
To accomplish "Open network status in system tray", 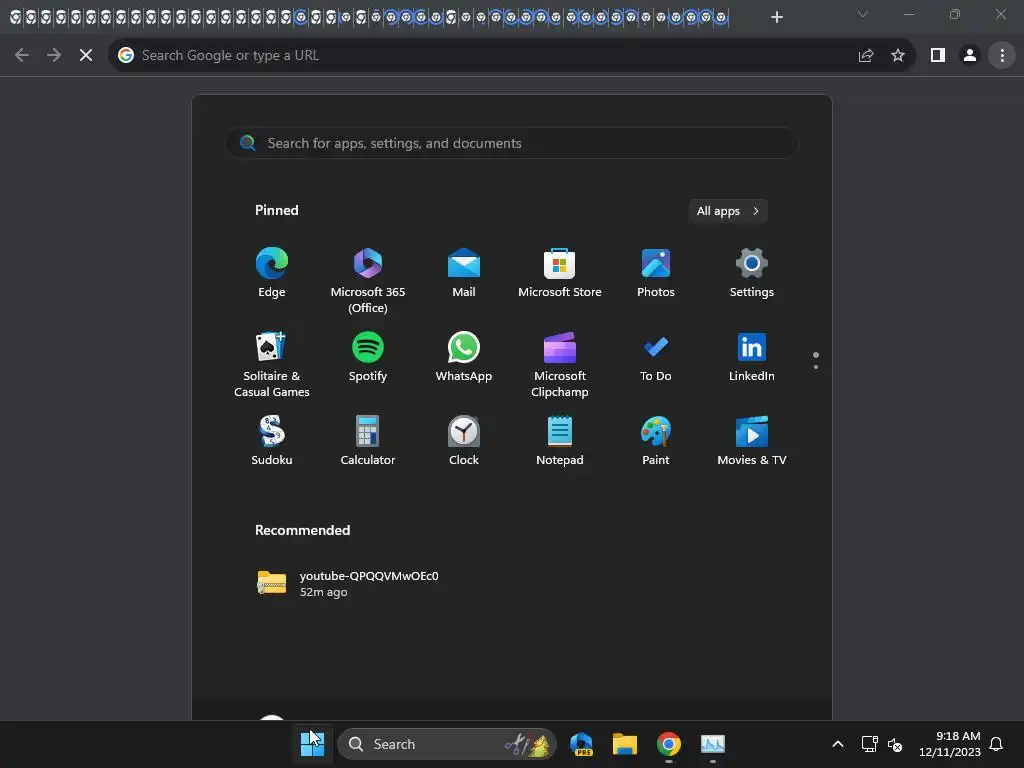I will pyautogui.click(x=869, y=744).
